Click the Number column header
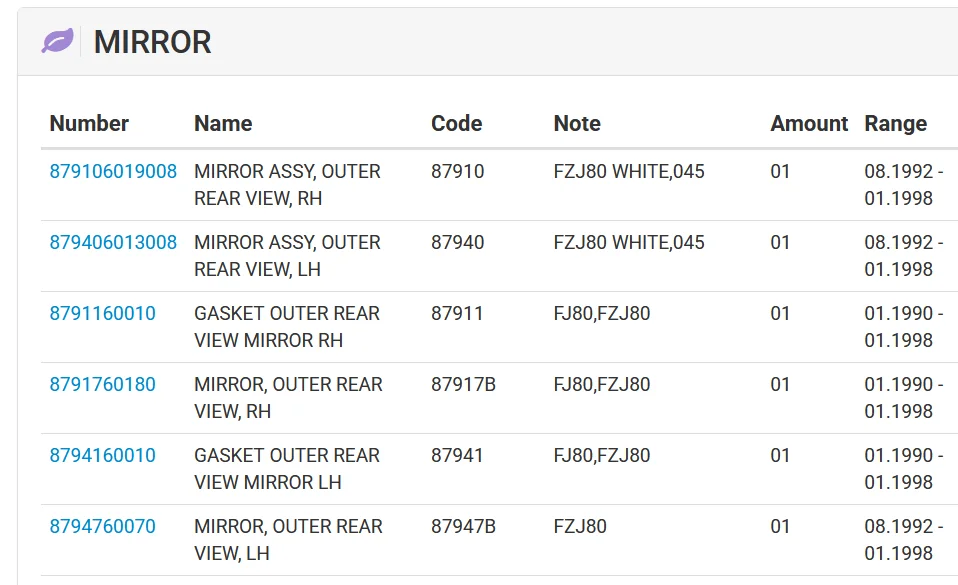The width and height of the screenshot is (958, 585). (x=89, y=123)
